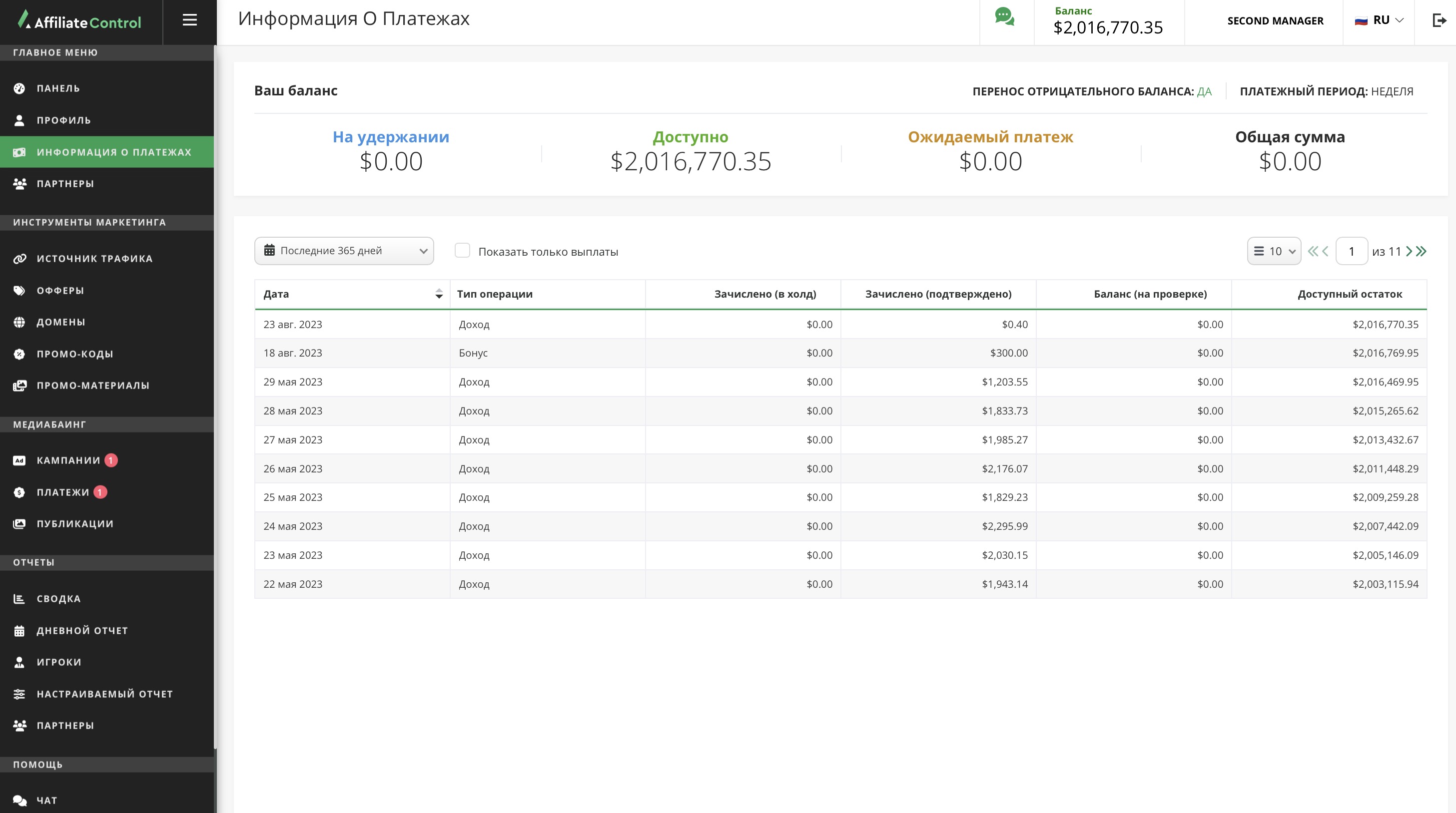Open the chat bubbles icon in header
This screenshot has height=813, width=1456.
point(1004,17)
